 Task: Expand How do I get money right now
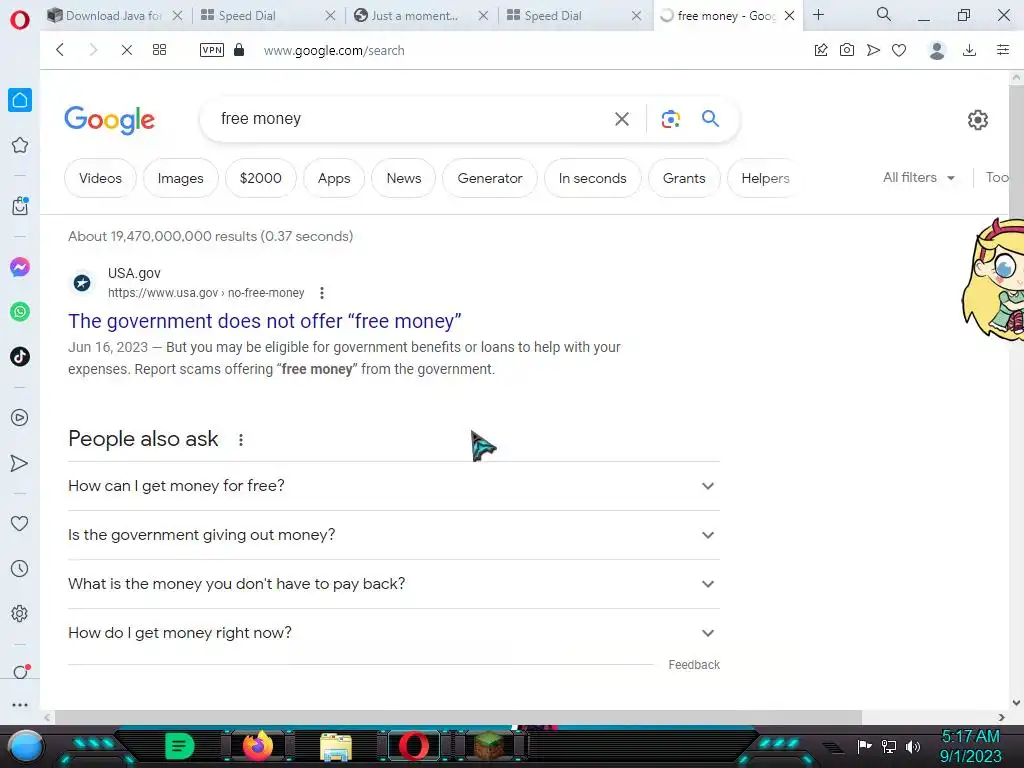[x=394, y=633]
